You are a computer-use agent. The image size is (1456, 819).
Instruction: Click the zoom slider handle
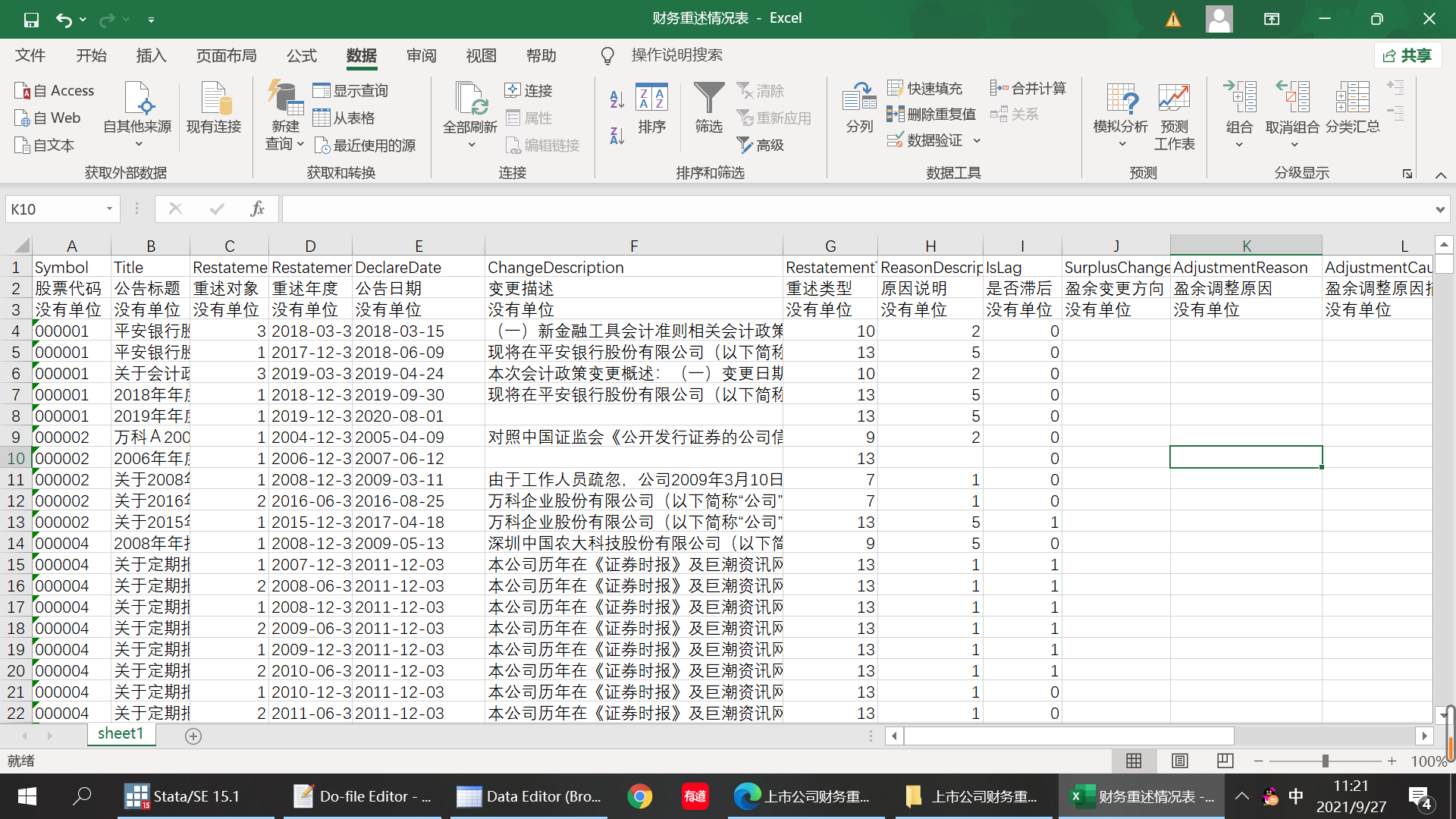[x=1325, y=761]
